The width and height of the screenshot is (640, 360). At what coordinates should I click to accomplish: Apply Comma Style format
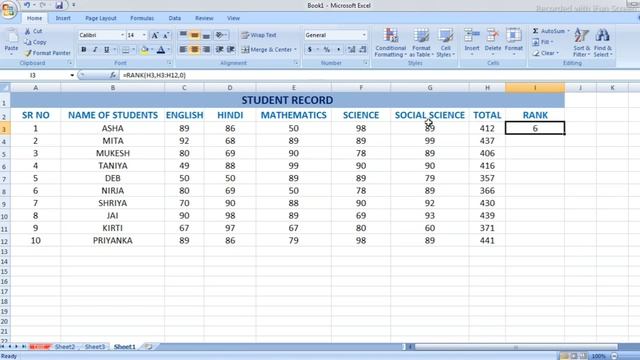(338, 50)
